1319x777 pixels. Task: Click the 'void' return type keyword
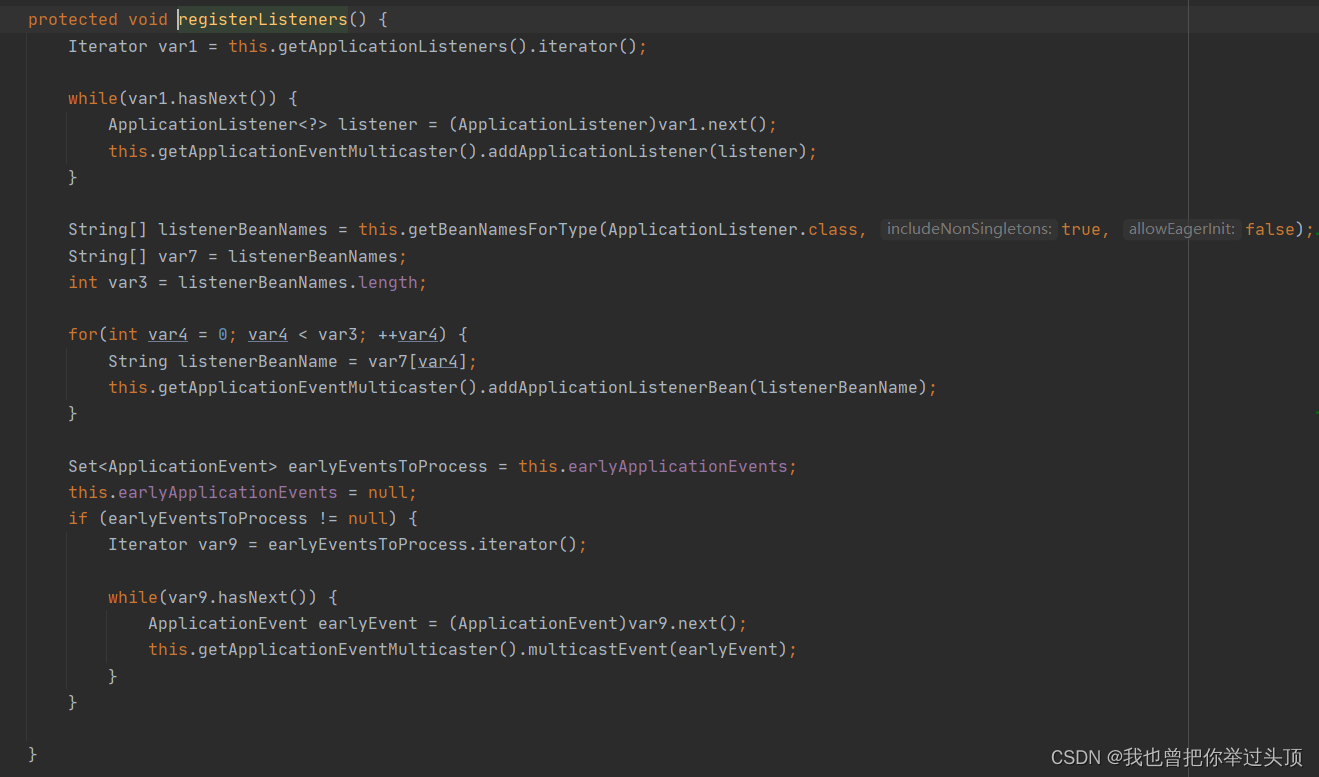148,20
